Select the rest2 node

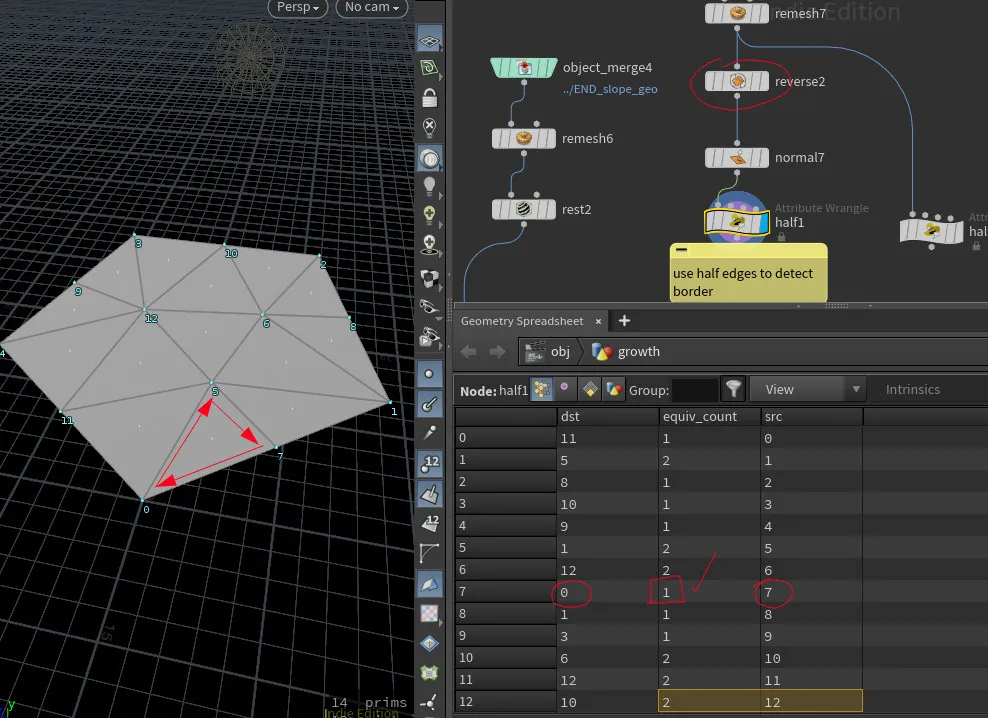click(x=524, y=209)
